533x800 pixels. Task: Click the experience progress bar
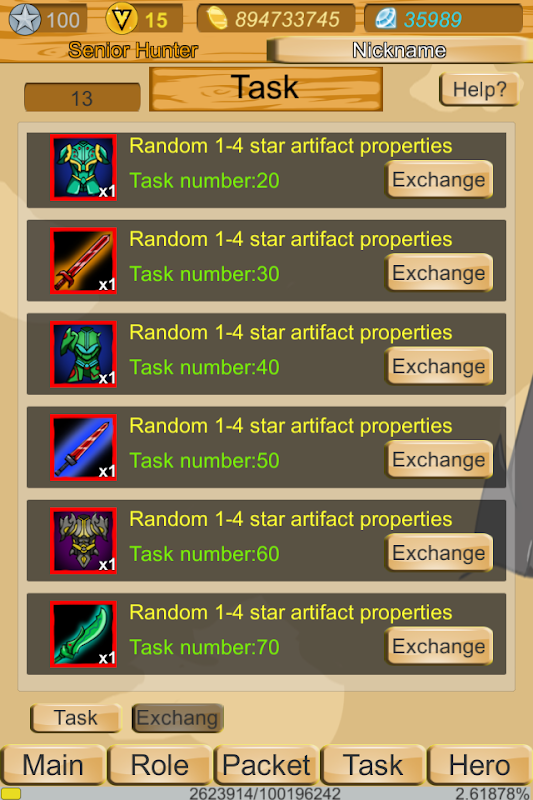pos(266,793)
